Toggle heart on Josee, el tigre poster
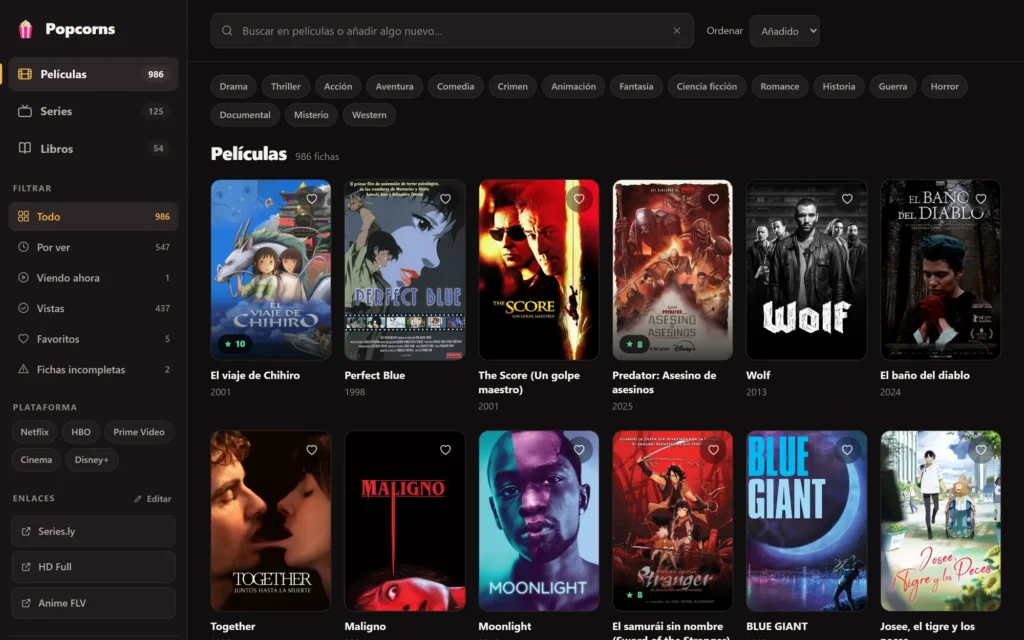The image size is (1024, 640). pyautogui.click(x=981, y=450)
